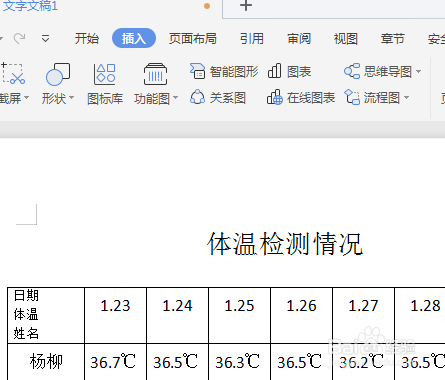Select the 1.26 date cell

click(x=301, y=315)
